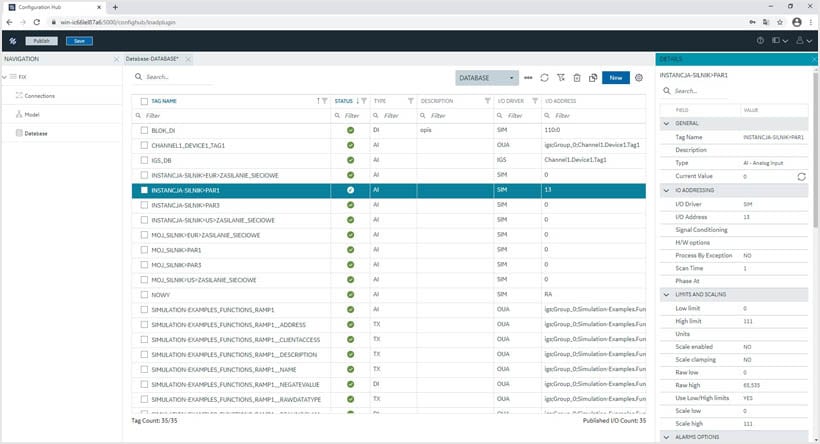Click the New tag button
The height and width of the screenshot is (444, 820).
[616, 78]
